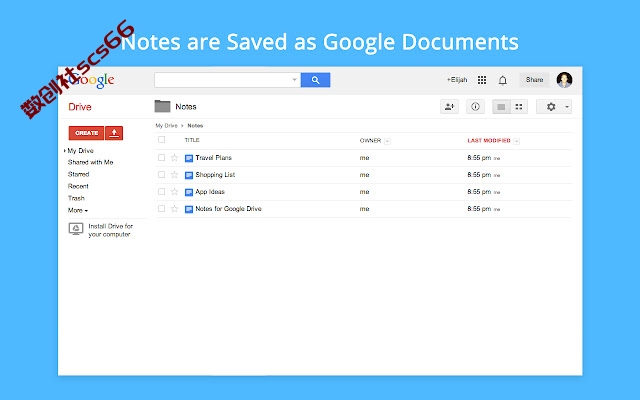Click the add-person share folder icon

coord(449,107)
